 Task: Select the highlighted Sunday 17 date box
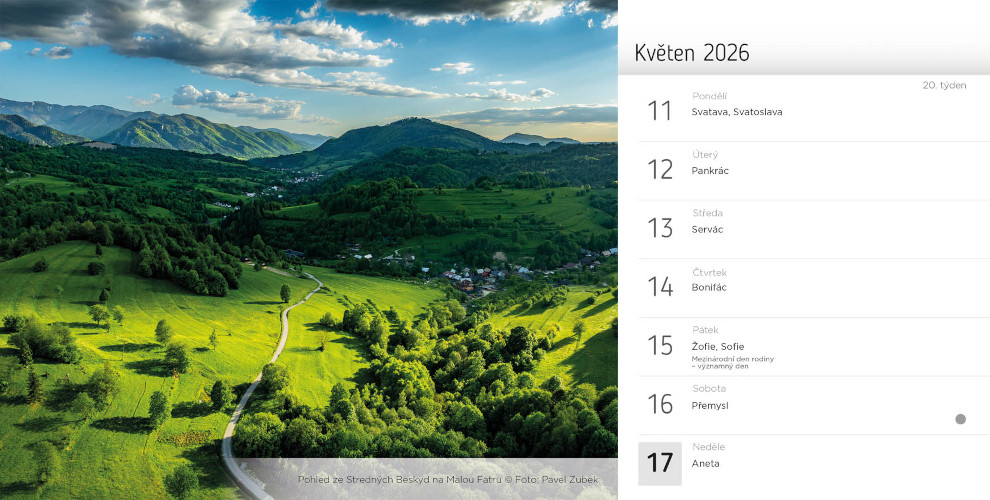(x=660, y=463)
